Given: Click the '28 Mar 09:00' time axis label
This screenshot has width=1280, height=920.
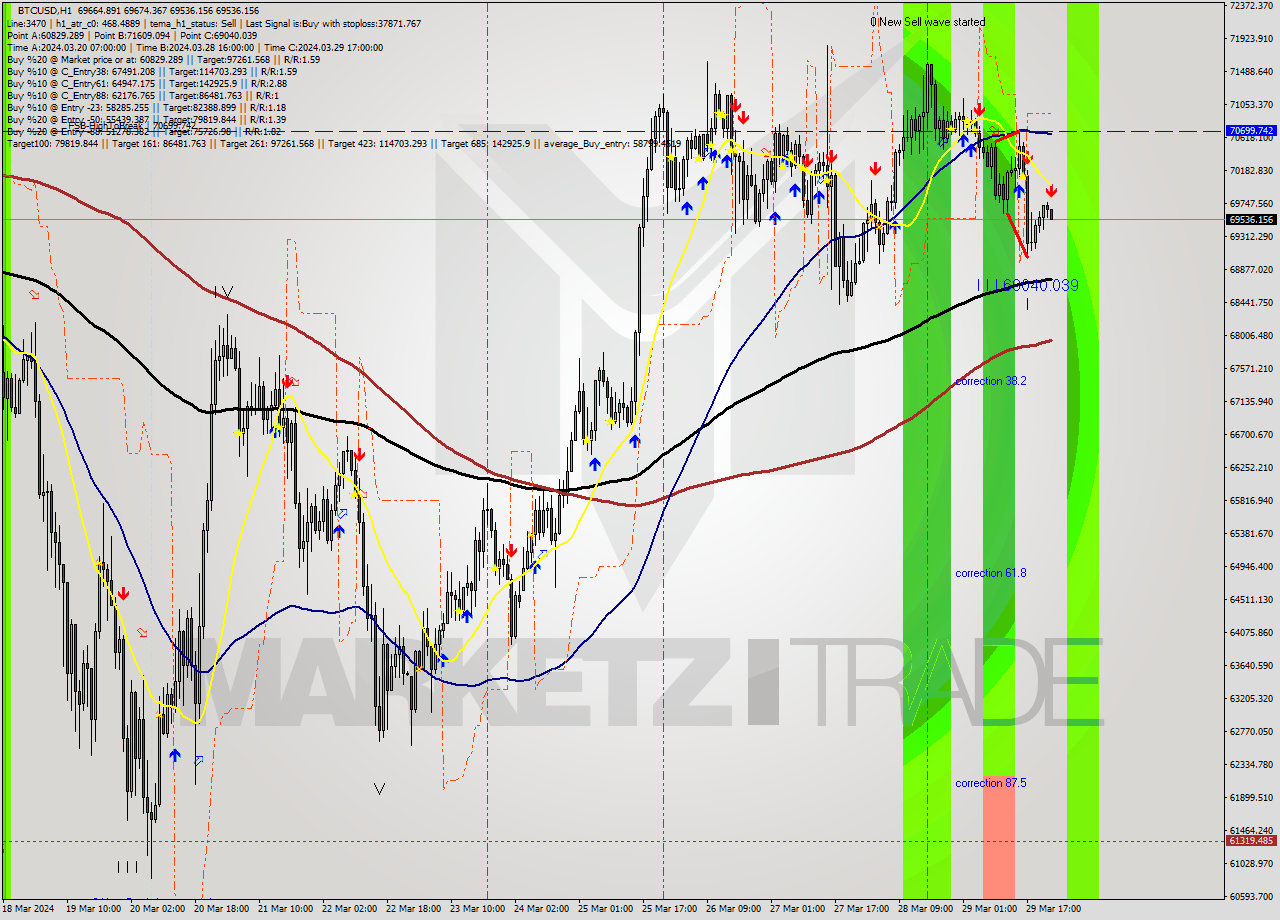Looking at the screenshot, I should point(925,910).
